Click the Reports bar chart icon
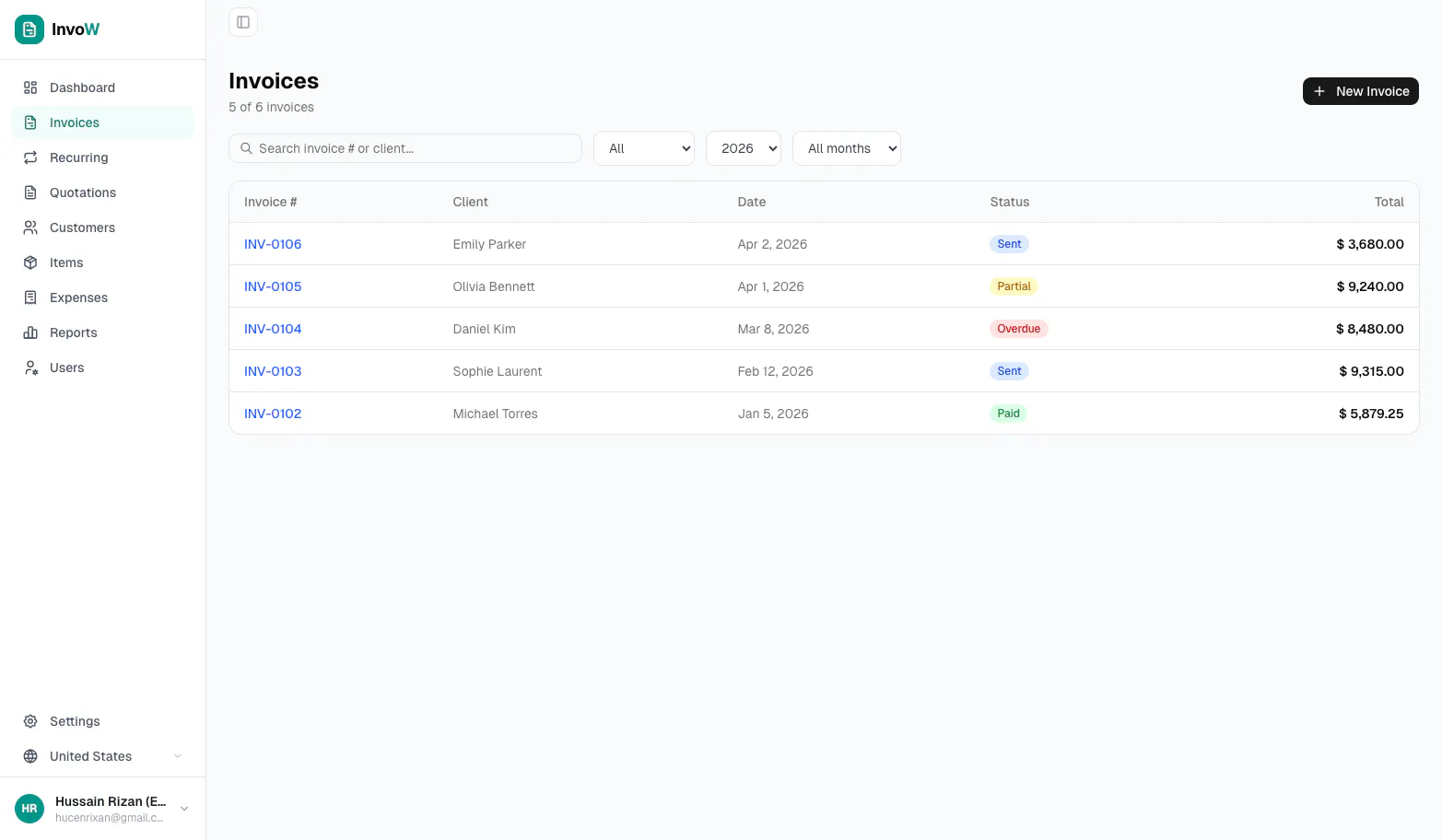 coord(30,332)
